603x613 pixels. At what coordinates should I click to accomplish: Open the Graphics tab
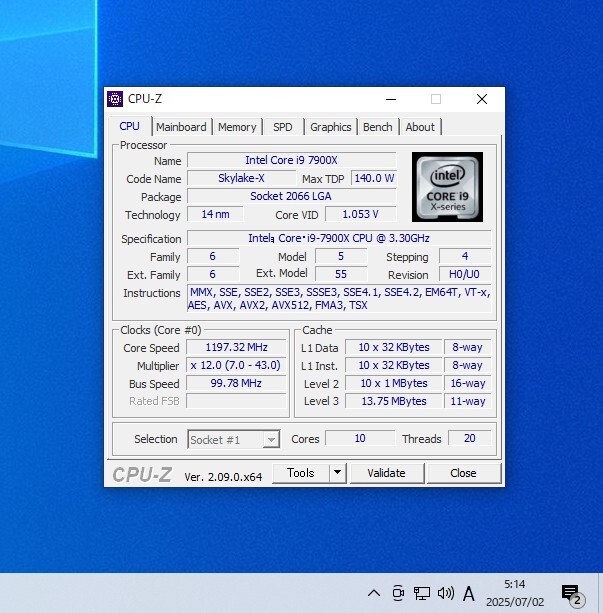click(x=330, y=127)
